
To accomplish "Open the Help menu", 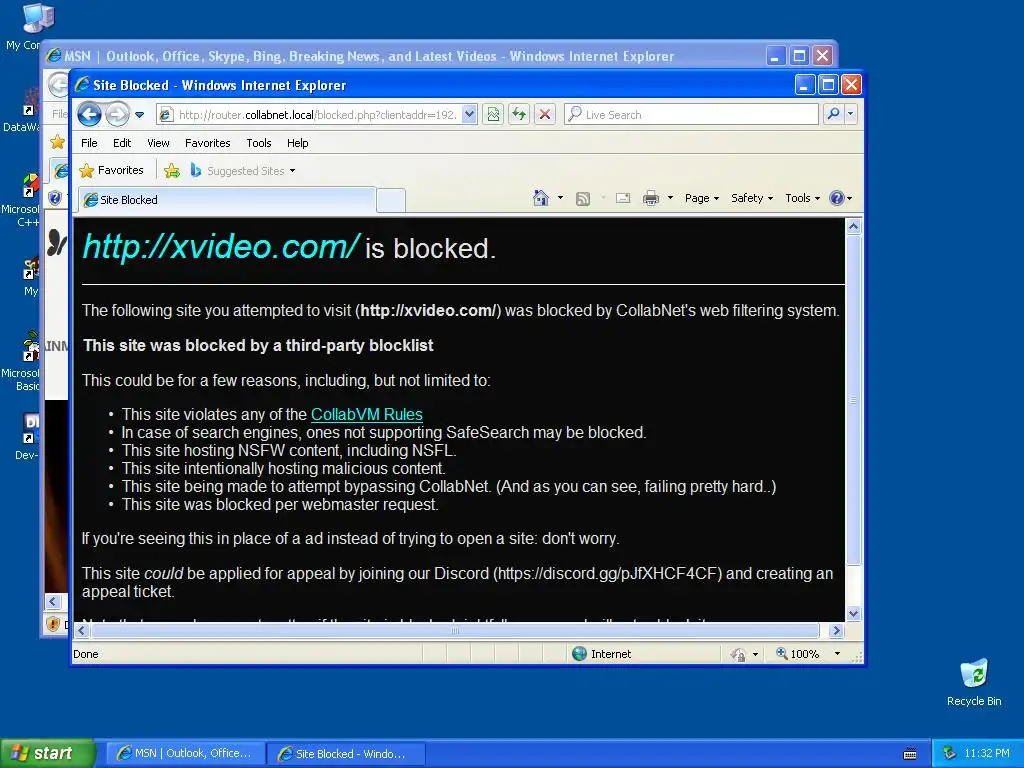I will pos(297,143).
